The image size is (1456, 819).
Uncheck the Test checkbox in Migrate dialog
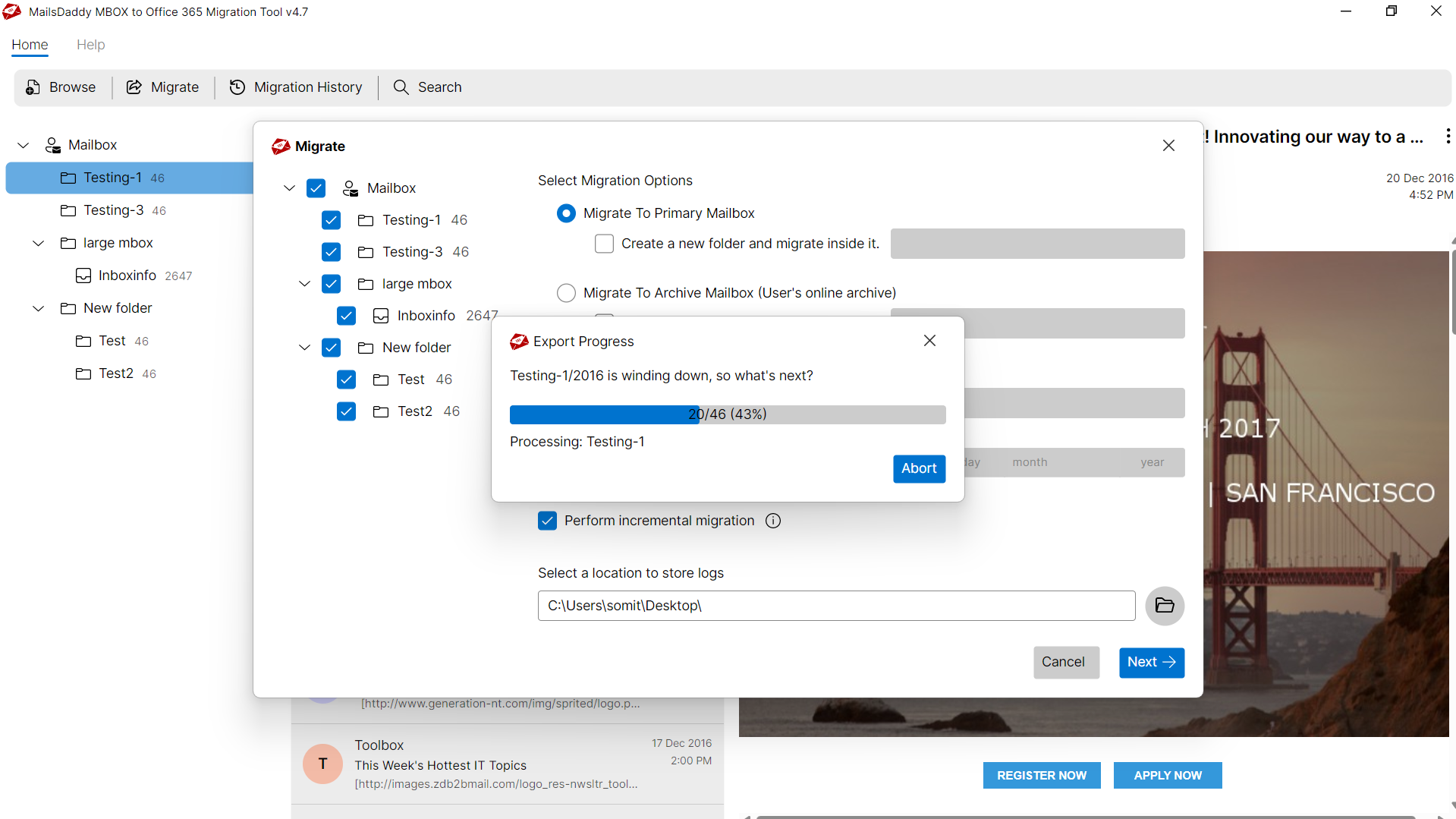pos(347,380)
